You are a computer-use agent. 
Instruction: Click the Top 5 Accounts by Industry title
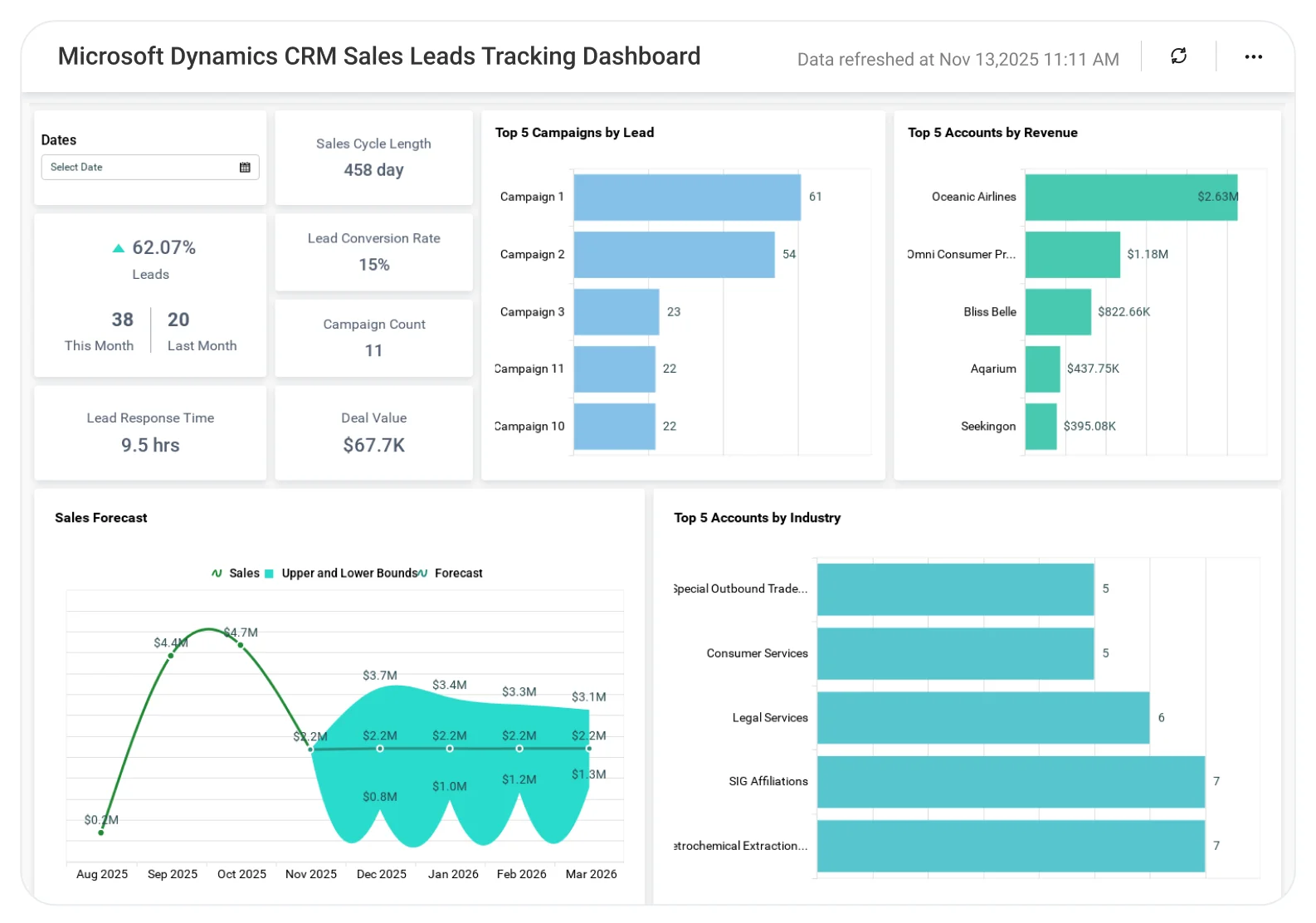point(757,518)
